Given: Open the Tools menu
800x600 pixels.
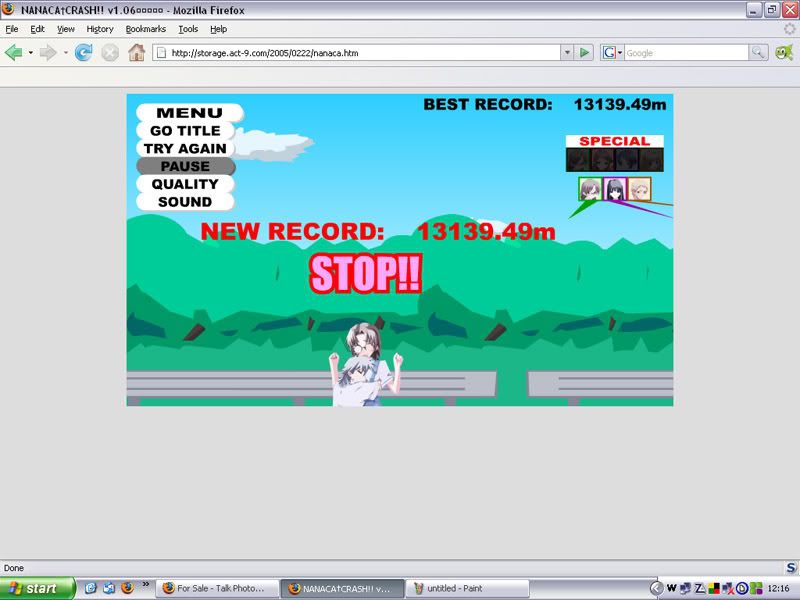Looking at the screenshot, I should pyautogui.click(x=188, y=29).
